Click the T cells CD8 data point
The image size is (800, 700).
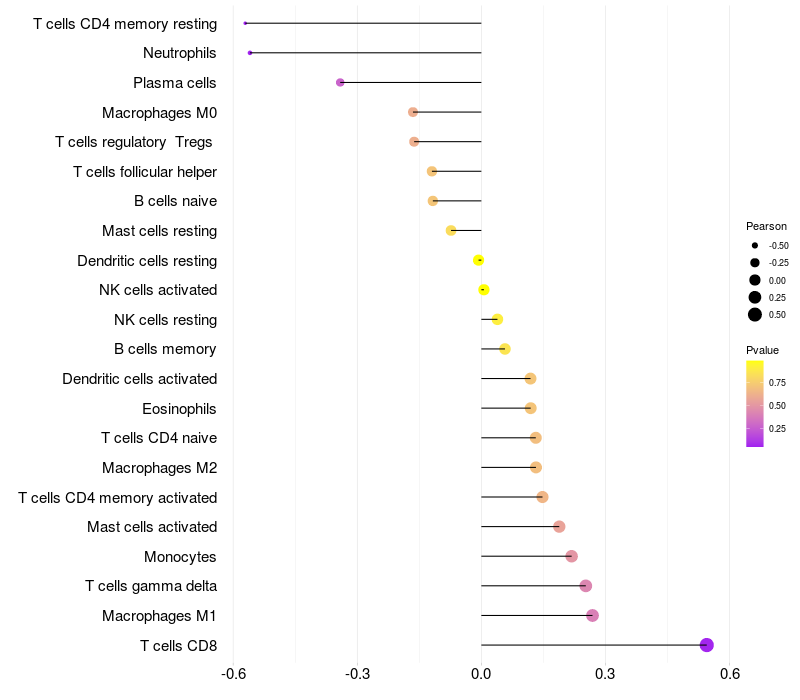pos(707,645)
